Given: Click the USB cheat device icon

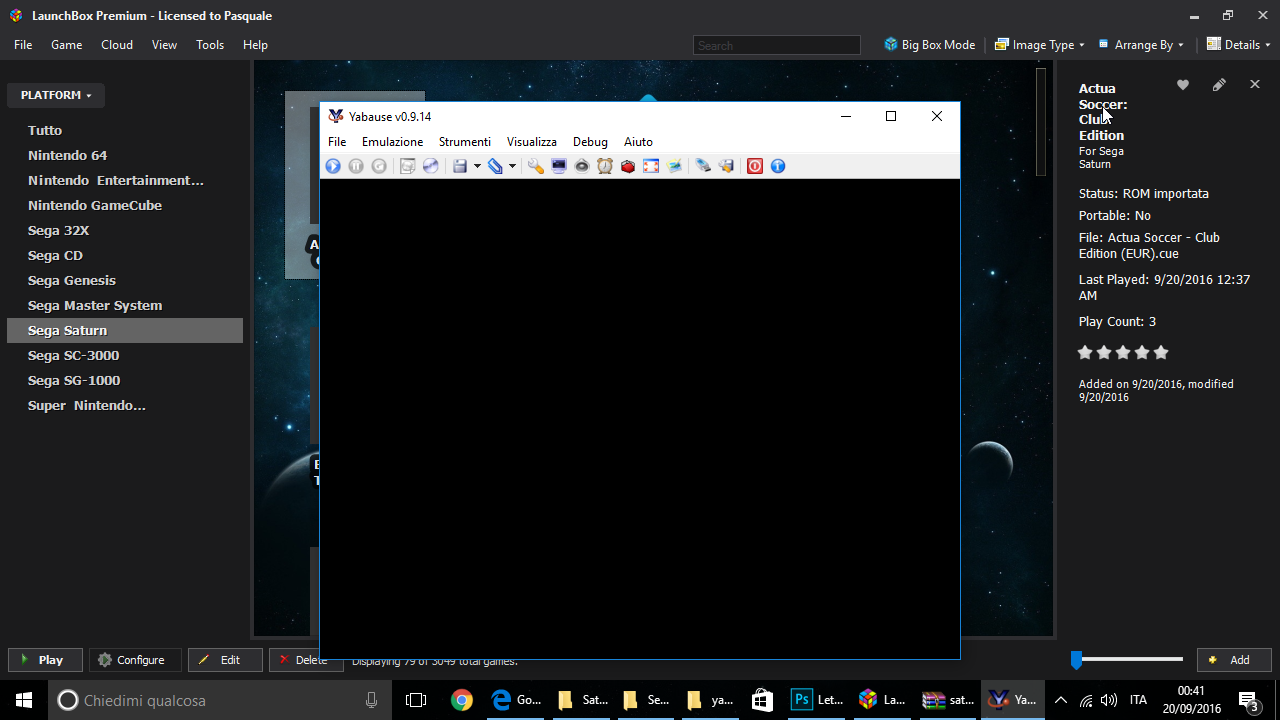Looking at the screenshot, I should (x=703, y=166).
